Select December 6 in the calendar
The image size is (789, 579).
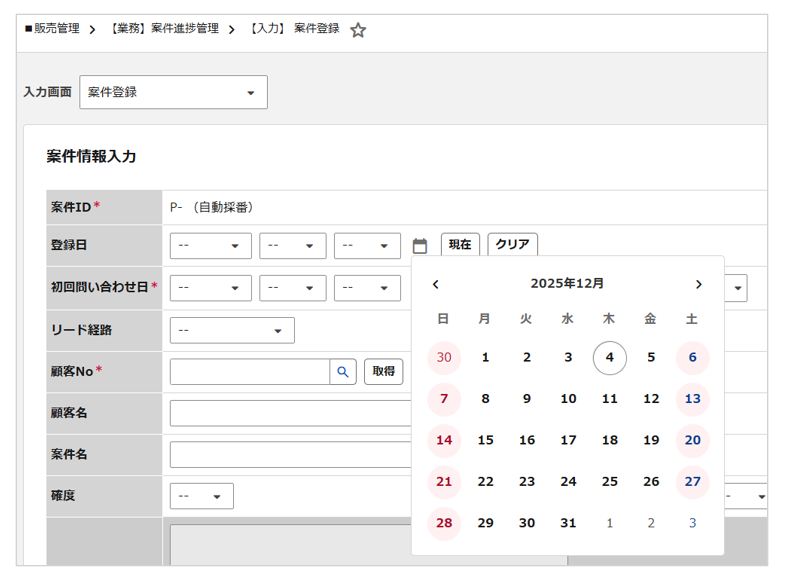[693, 358]
